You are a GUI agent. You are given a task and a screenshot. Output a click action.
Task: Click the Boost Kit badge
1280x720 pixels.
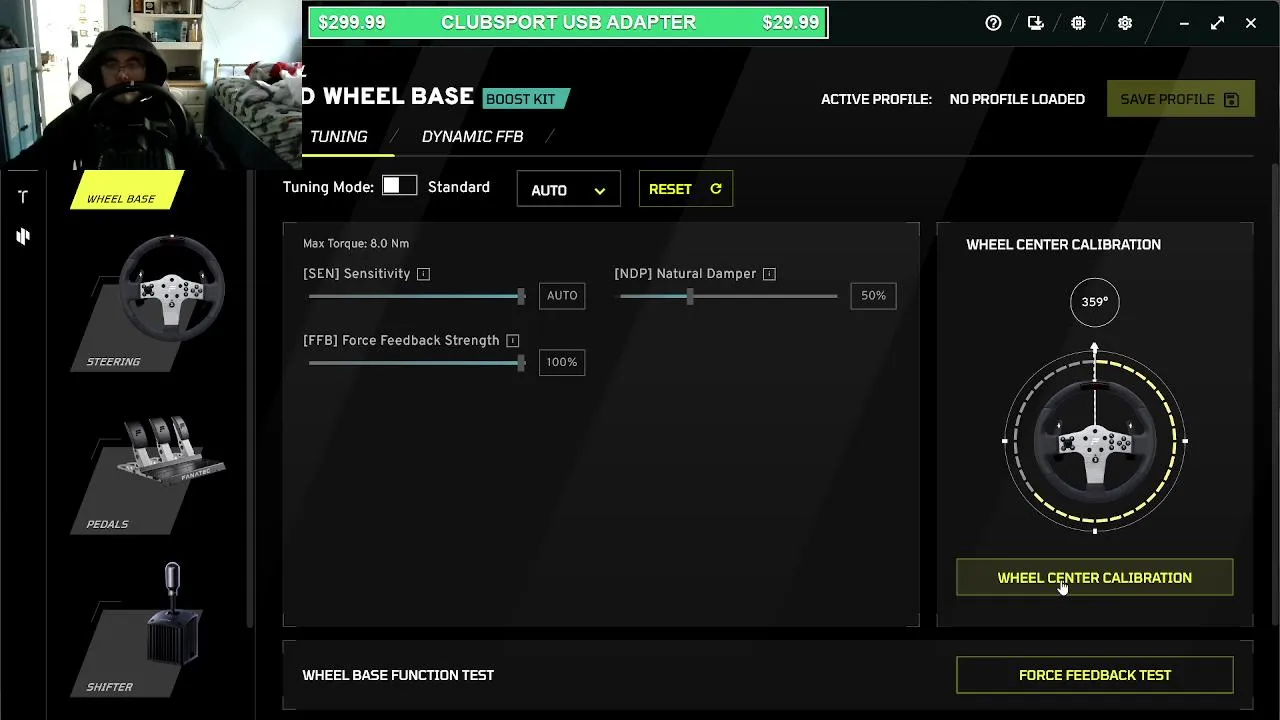coord(525,99)
